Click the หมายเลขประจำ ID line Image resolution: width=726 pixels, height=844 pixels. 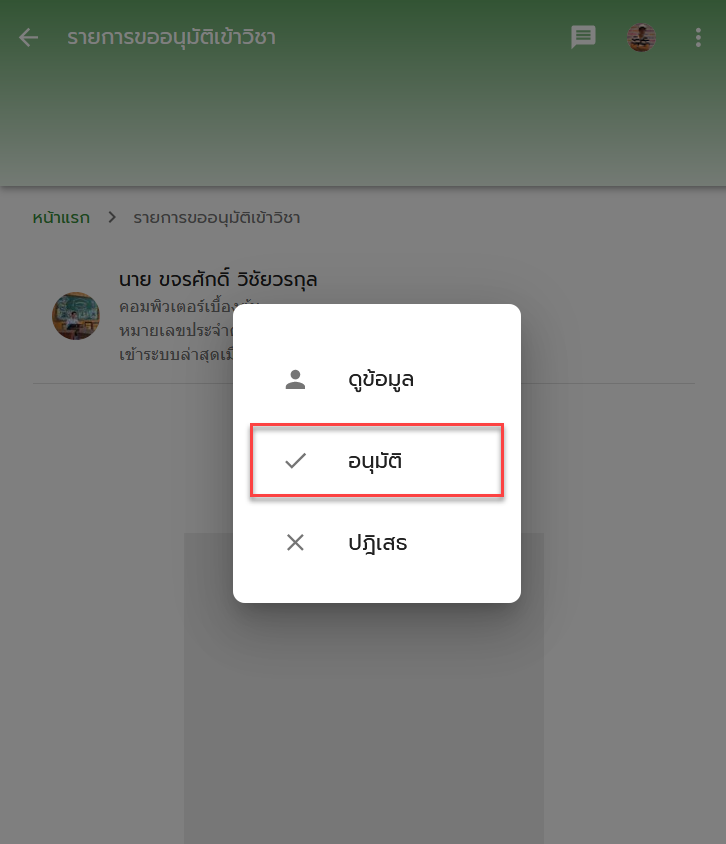click(x=176, y=330)
